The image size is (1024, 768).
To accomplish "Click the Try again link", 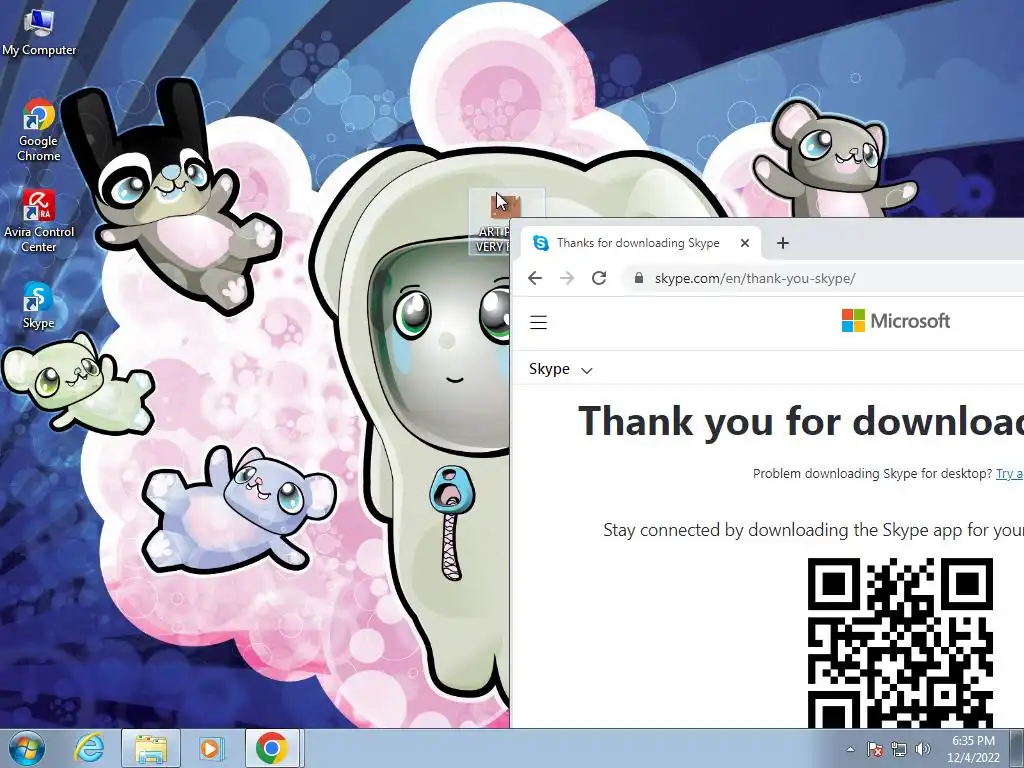I will (x=1010, y=473).
